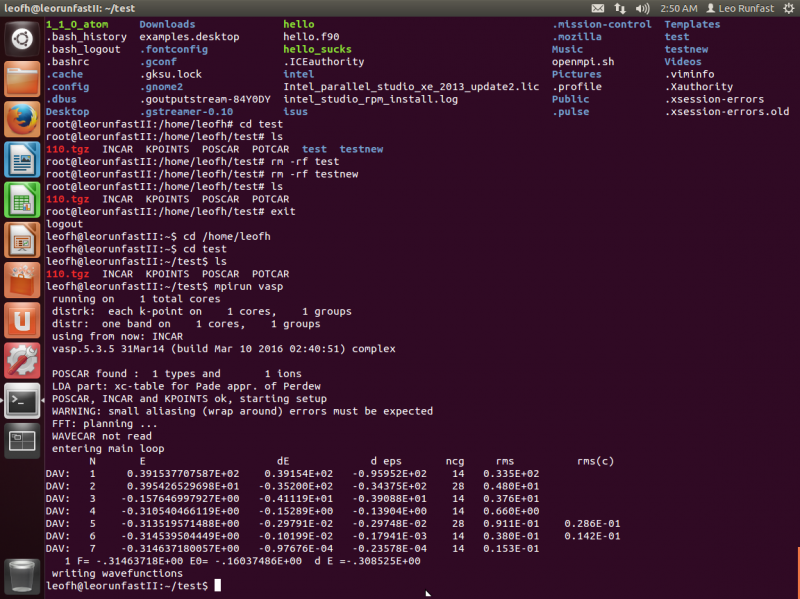Click energy value 0.391537707587E+02 in DAV 1

(183, 473)
